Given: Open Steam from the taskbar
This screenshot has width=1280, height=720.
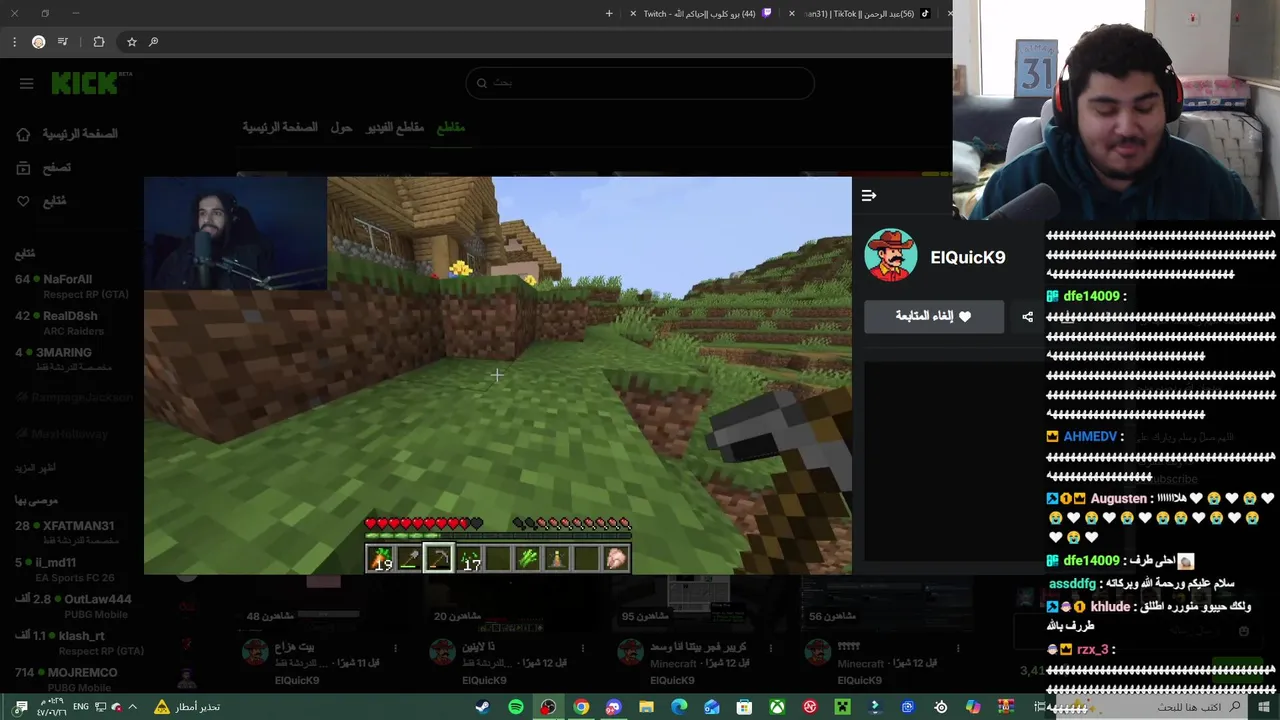Looking at the screenshot, I should click(x=482, y=707).
